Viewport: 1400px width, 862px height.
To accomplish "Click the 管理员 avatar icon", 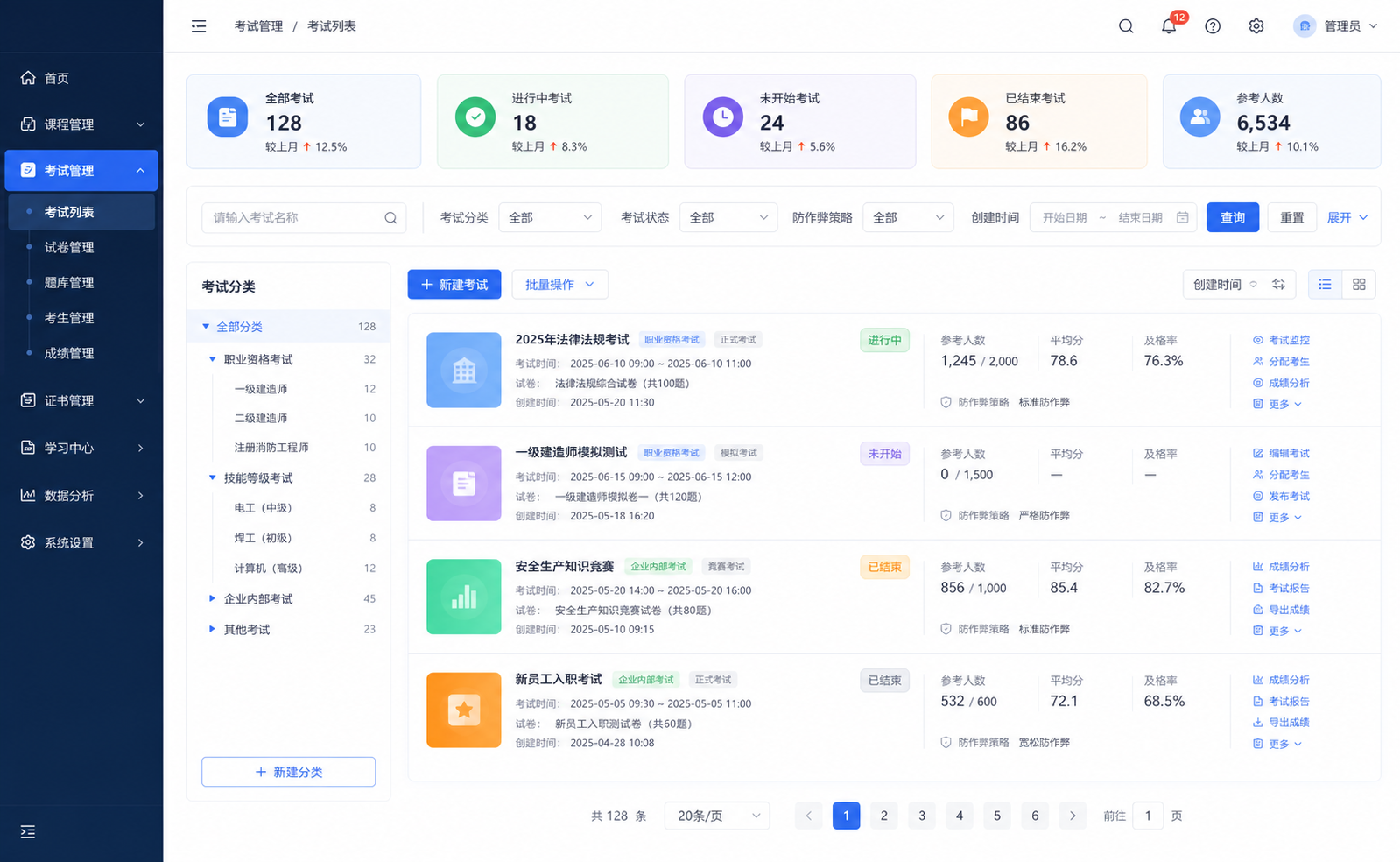I will [1305, 26].
